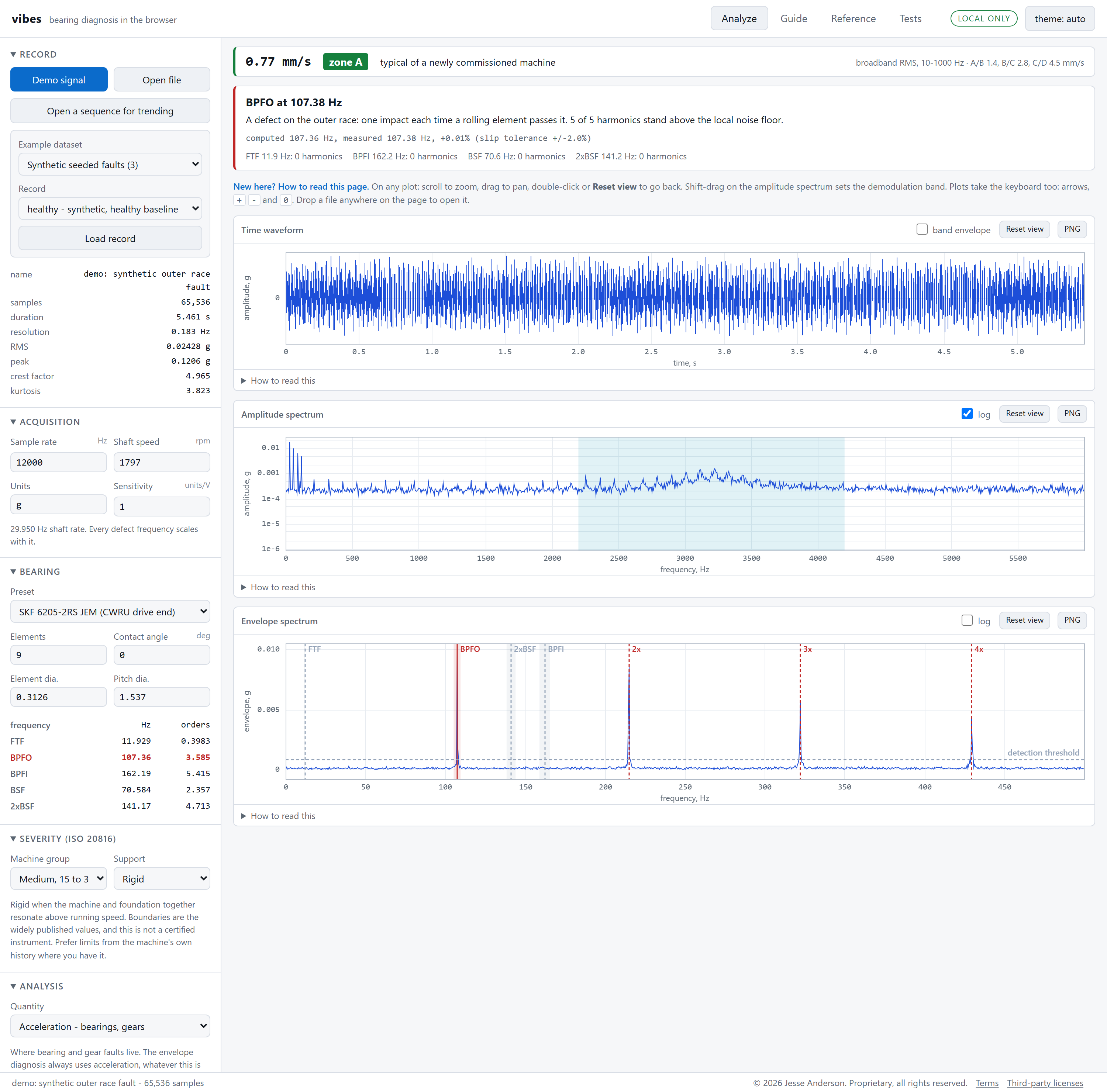Switch to the Analyze tab
This screenshot has height=1092, width=1107.
tap(739, 18)
